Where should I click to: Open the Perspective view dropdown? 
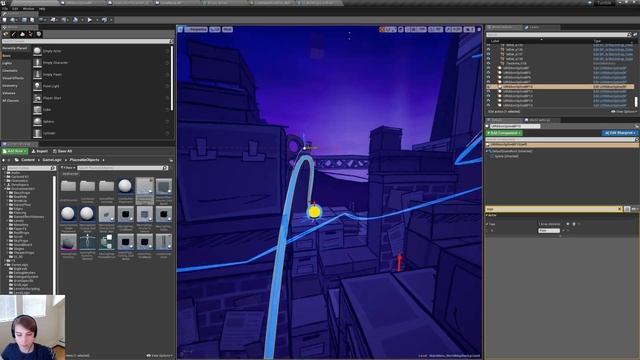(x=196, y=29)
